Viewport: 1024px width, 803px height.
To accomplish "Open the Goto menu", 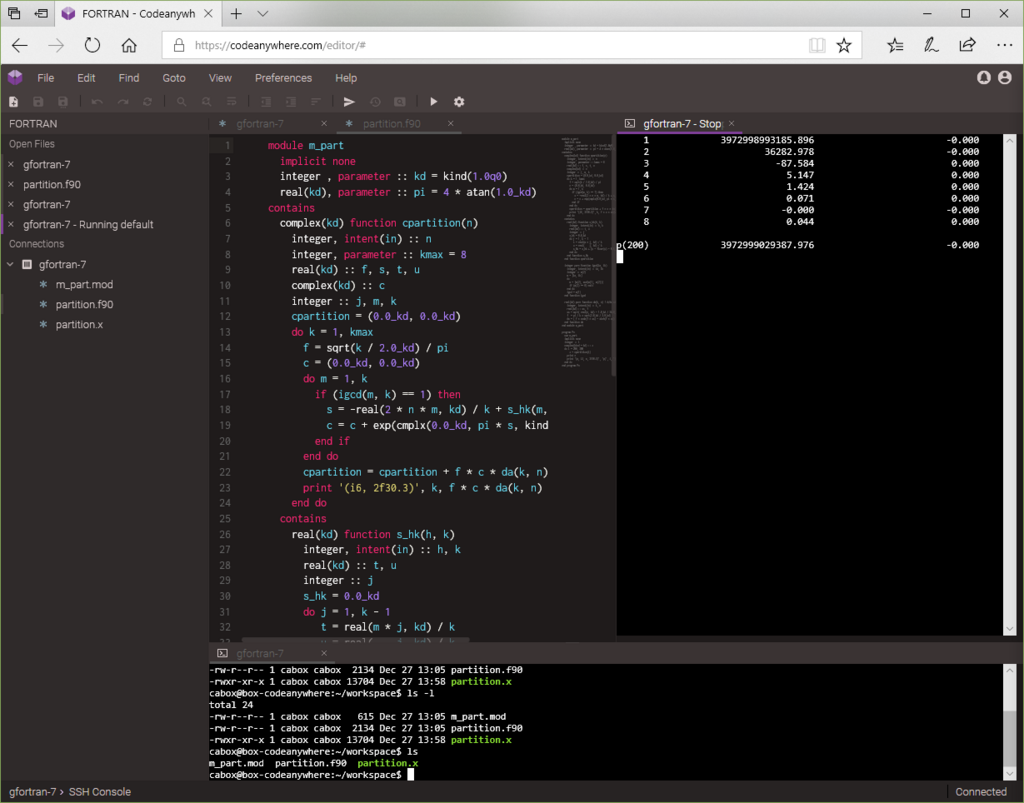I will (x=174, y=78).
